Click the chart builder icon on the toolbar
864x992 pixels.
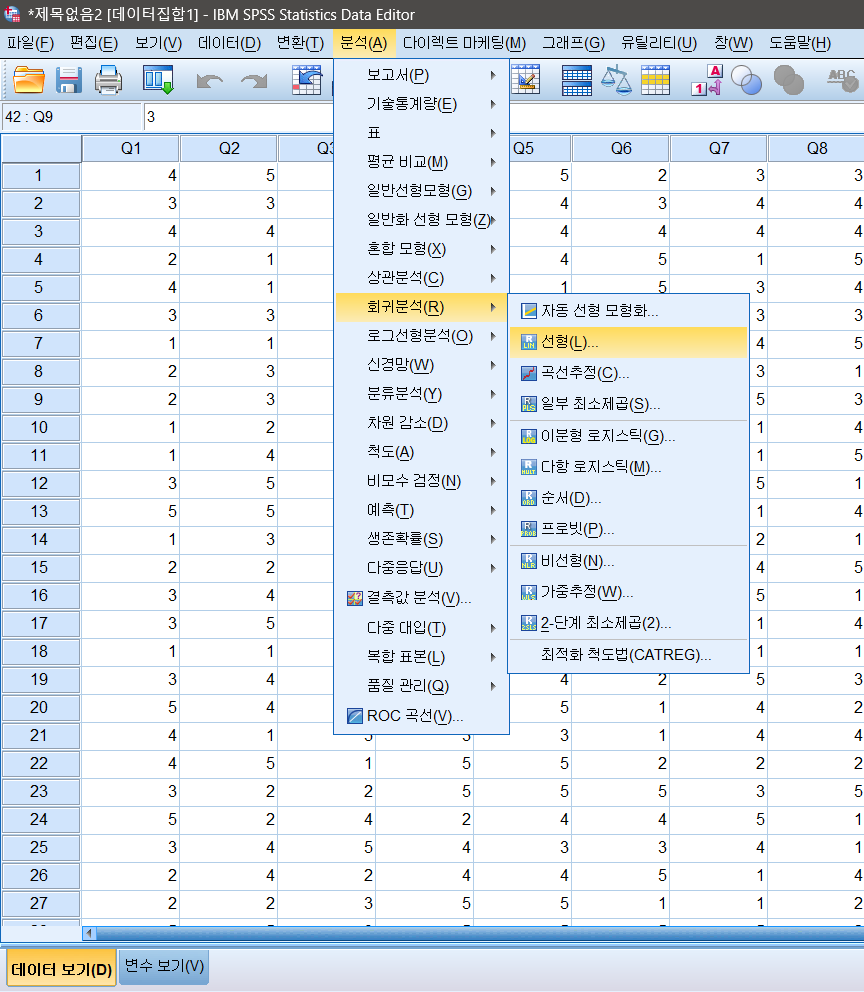526,80
